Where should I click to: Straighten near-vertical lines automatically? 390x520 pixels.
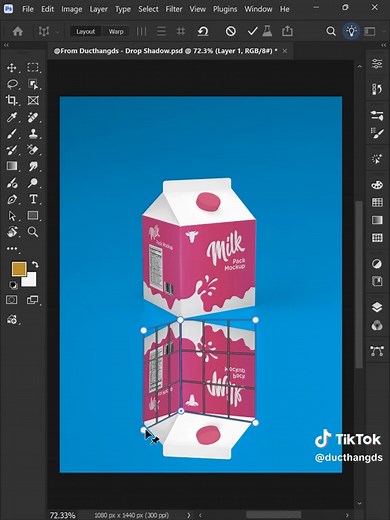click(x=141, y=31)
